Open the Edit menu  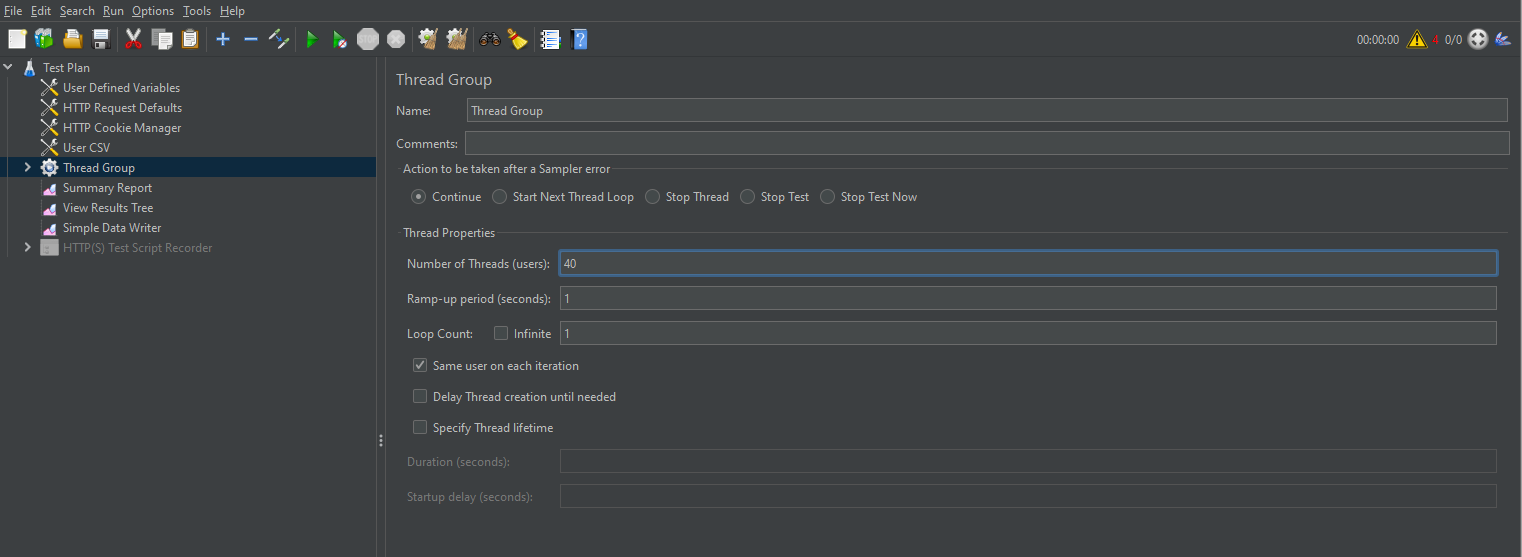click(41, 11)
